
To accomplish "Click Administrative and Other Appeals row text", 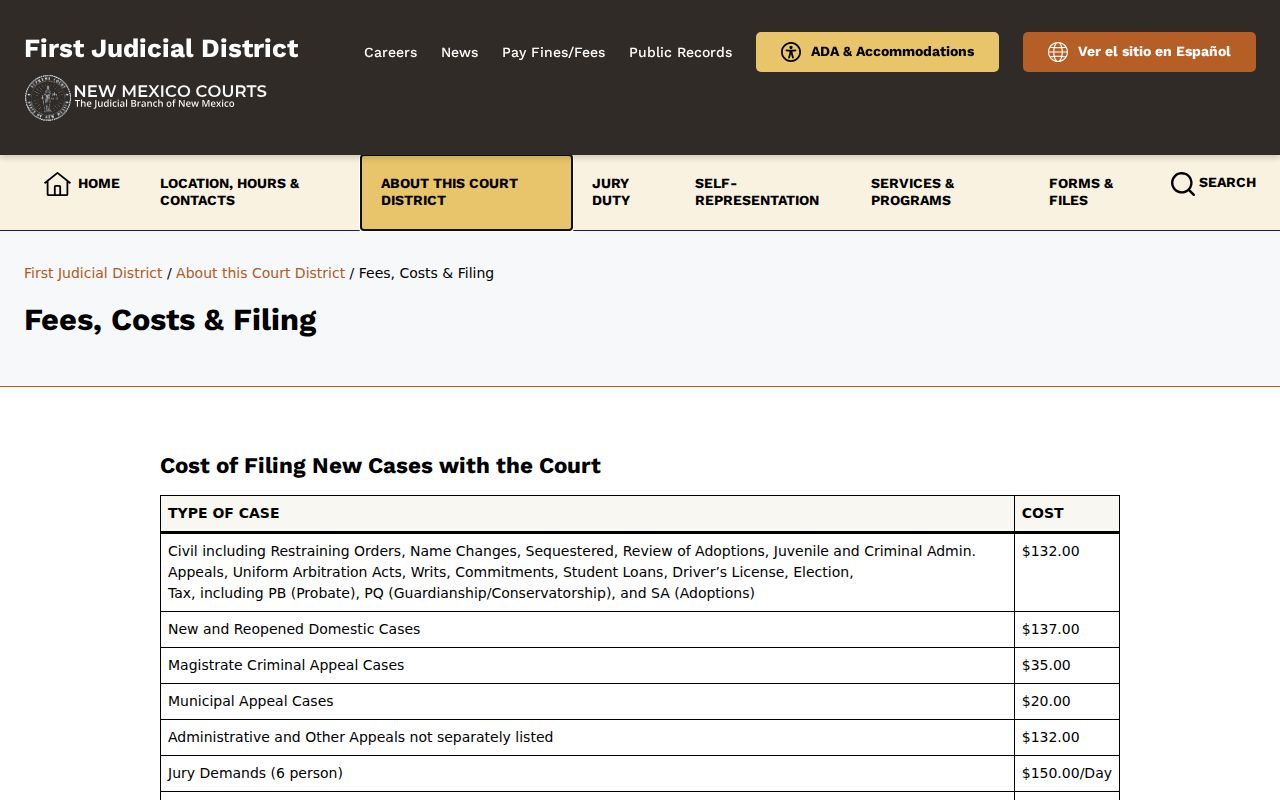I will click(360, 737).
